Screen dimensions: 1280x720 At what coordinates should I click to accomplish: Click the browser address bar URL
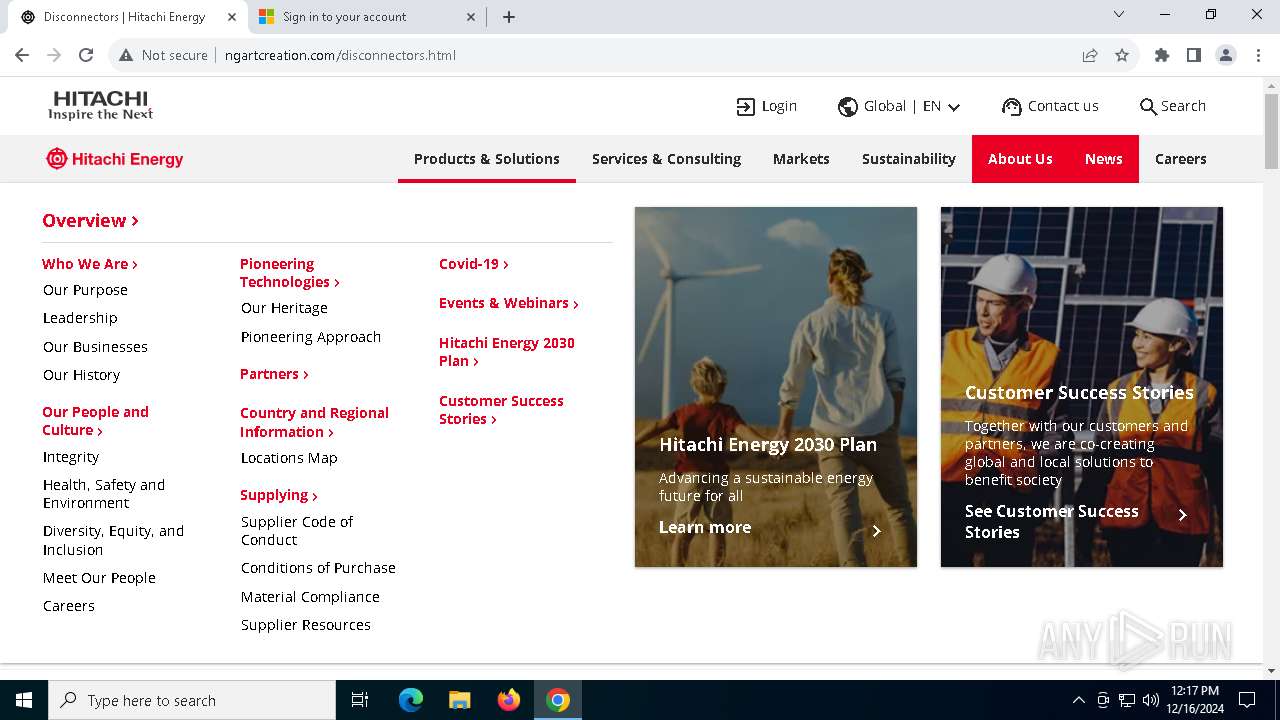[x=340, y=55]
